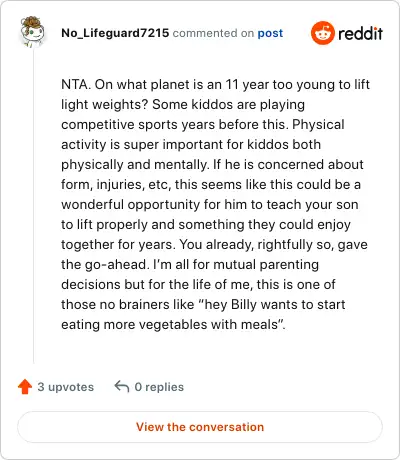
Task: Click the line starting "wonderful opportunity for him"
Action: (210, 205)
